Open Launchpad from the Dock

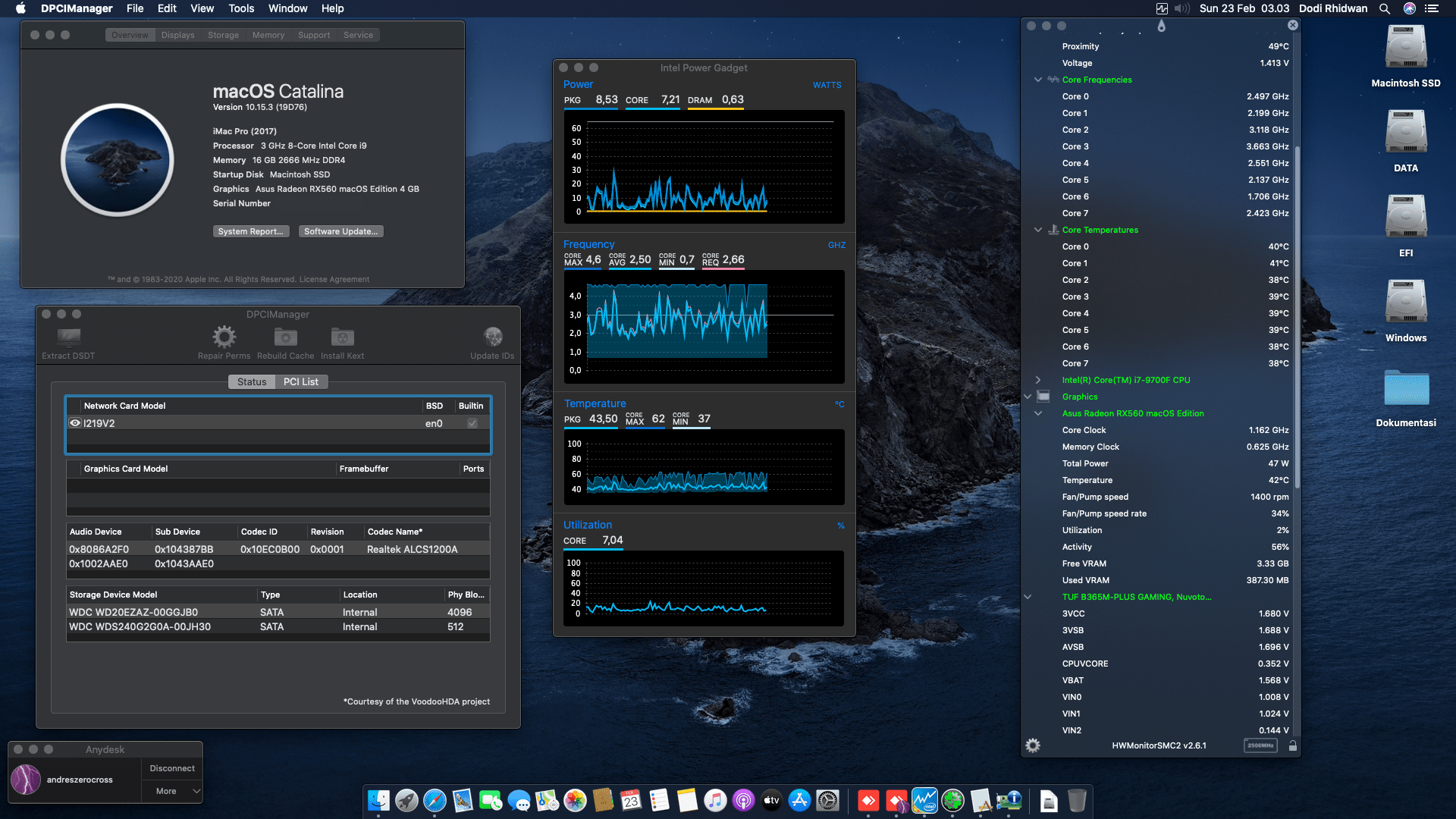406,800
